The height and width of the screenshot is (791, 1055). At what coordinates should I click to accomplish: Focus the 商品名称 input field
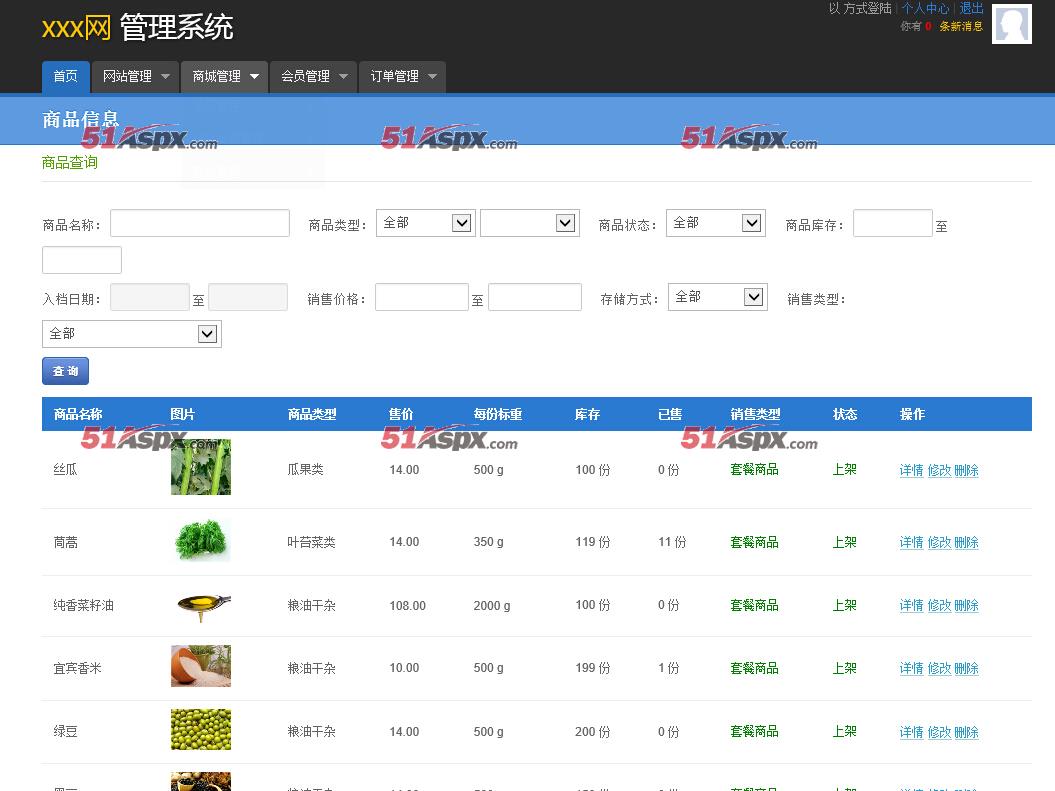coord(200,223)
